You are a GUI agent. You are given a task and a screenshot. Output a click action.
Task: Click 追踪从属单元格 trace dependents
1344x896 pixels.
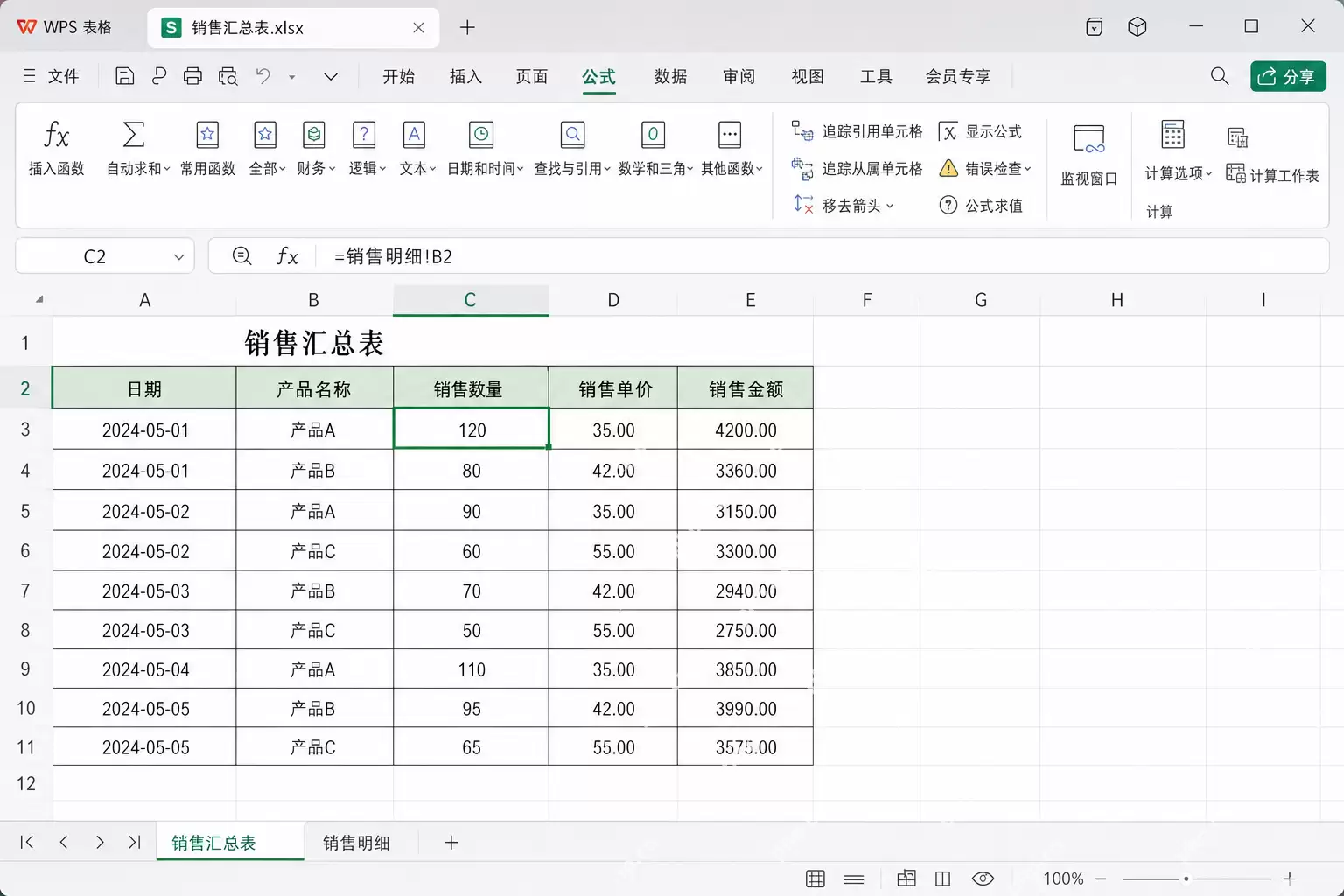point(857,168)
